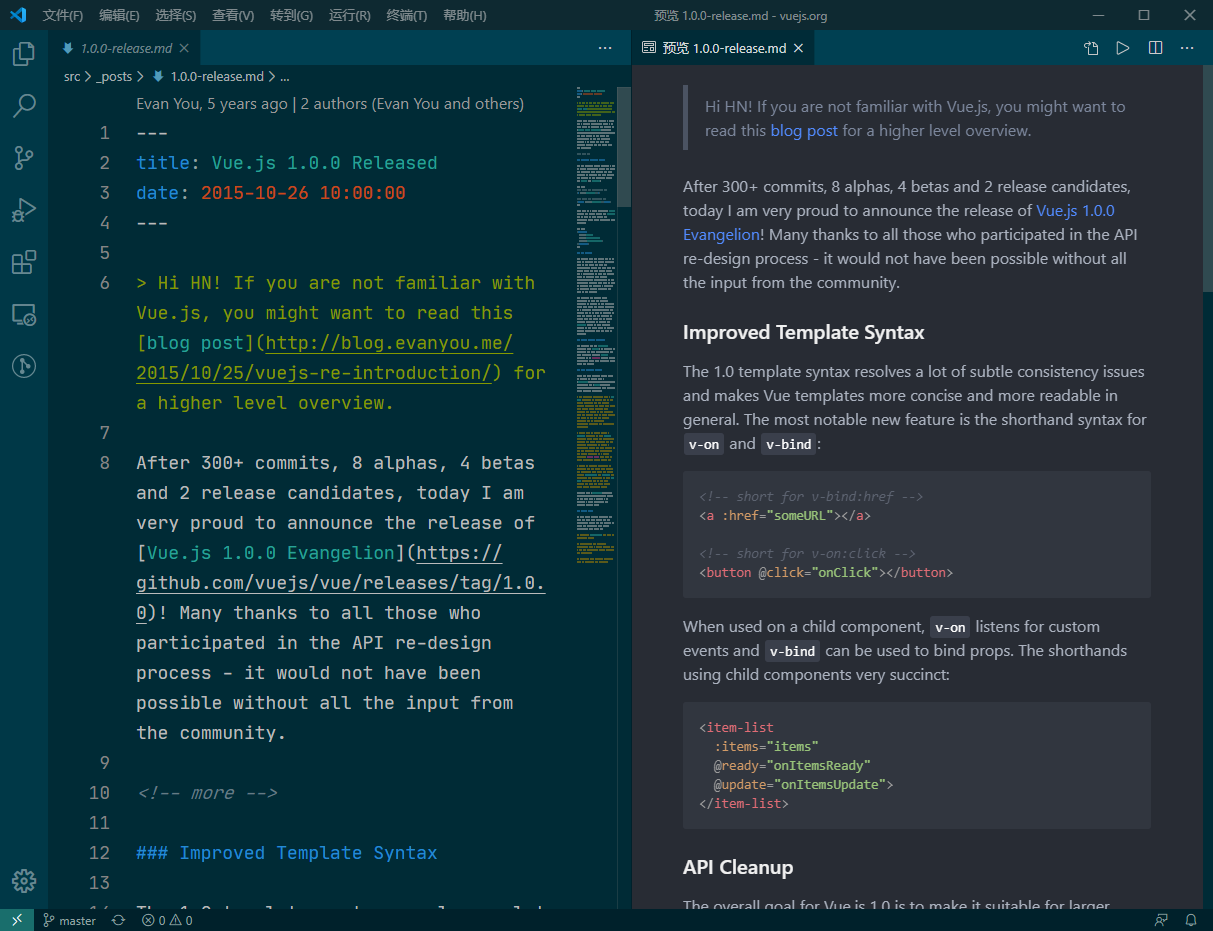Open notifications bell in status bar
This screenshot has width=1213, height=931.
coord(1191,920)
